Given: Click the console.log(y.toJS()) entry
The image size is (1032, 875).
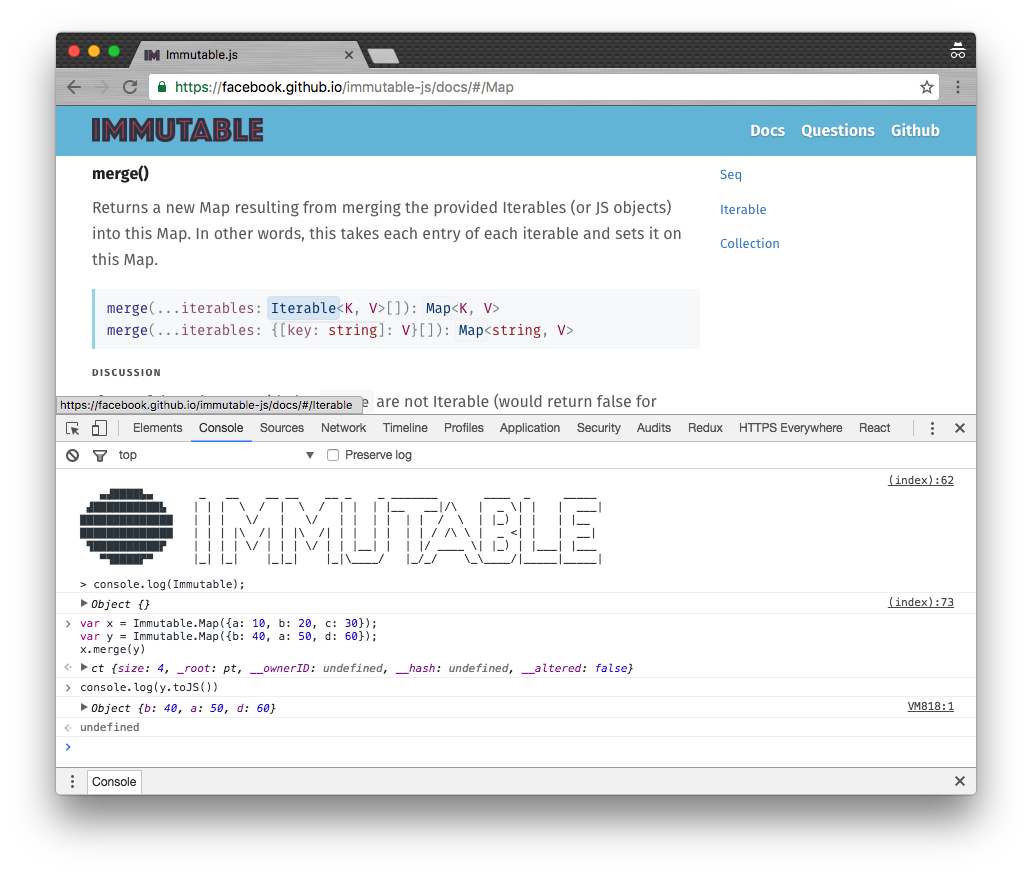Looking at the screenshot, I should [x=149, y=687].
